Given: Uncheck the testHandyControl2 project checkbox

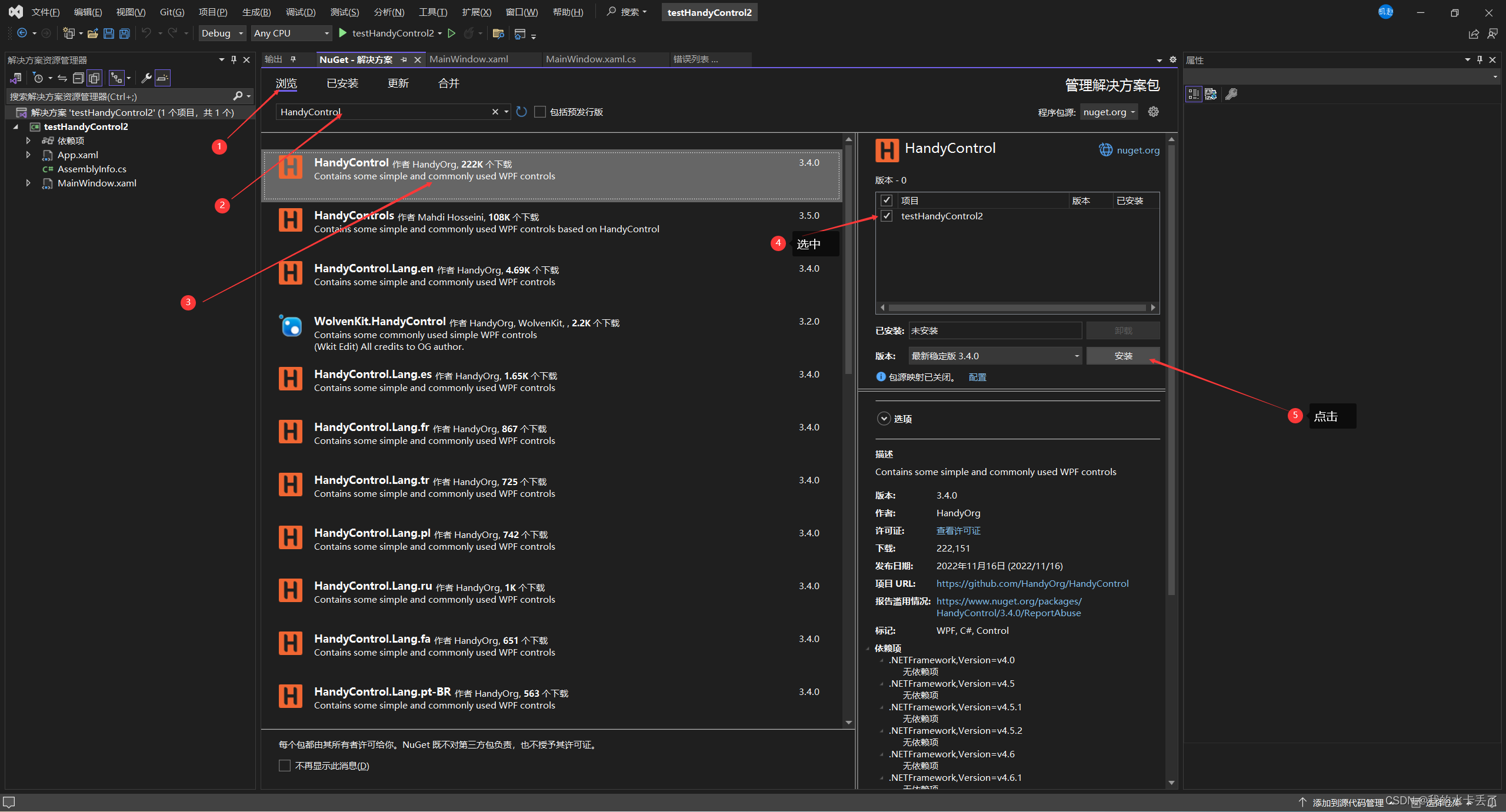Looking at the screenshot, I should pyautogui.click(x=887, y=216).
